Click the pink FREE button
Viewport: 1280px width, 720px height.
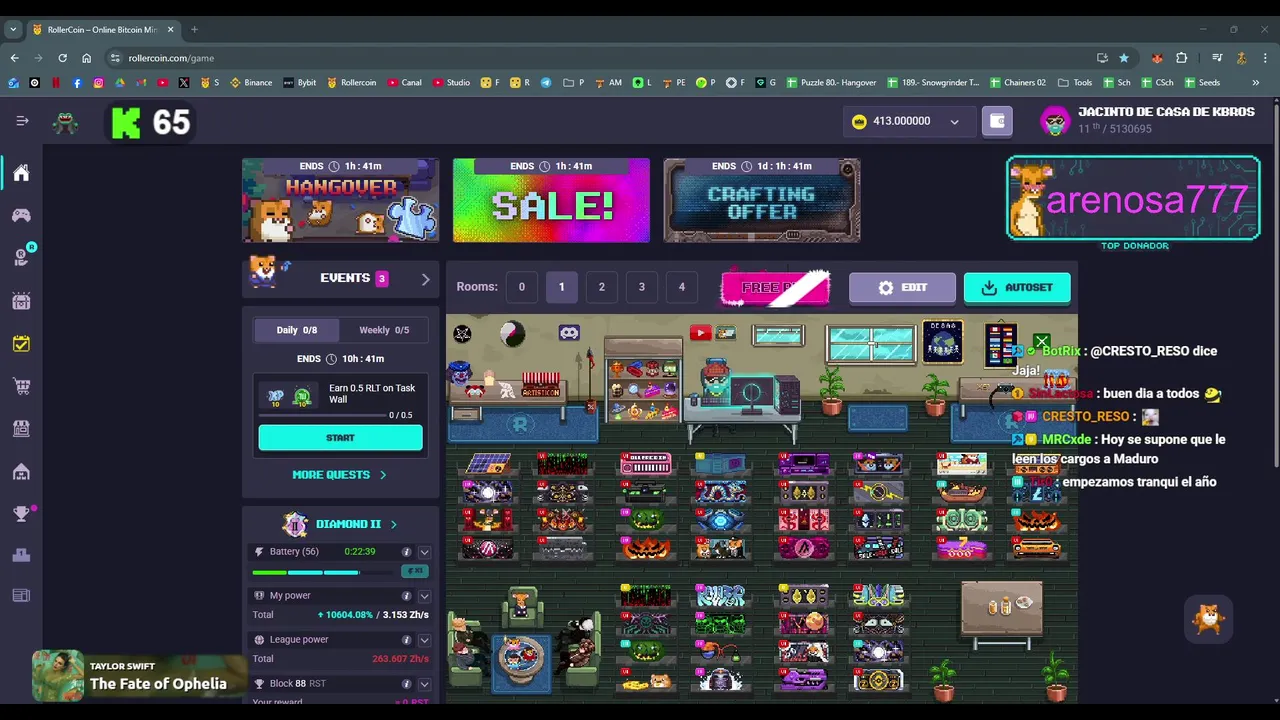775,287
